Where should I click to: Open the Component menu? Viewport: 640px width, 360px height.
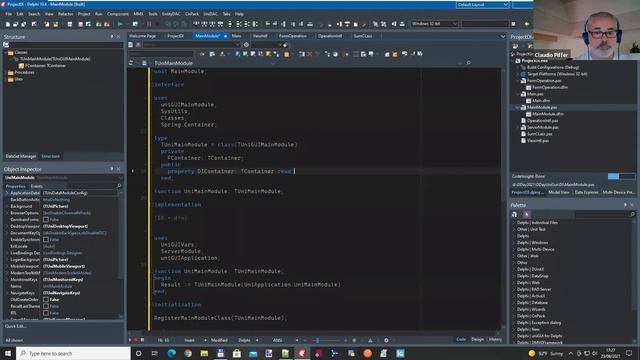[x=118, y=14]
